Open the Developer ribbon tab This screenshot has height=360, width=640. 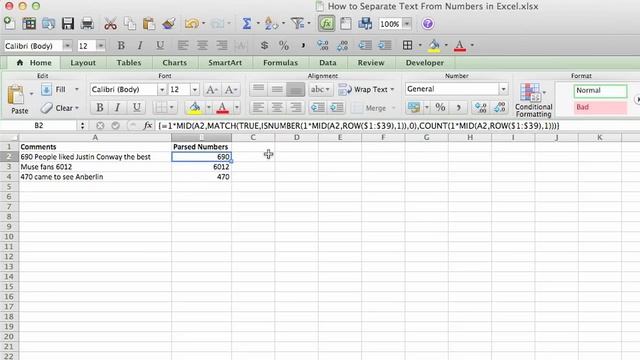(x=424, y=62)
